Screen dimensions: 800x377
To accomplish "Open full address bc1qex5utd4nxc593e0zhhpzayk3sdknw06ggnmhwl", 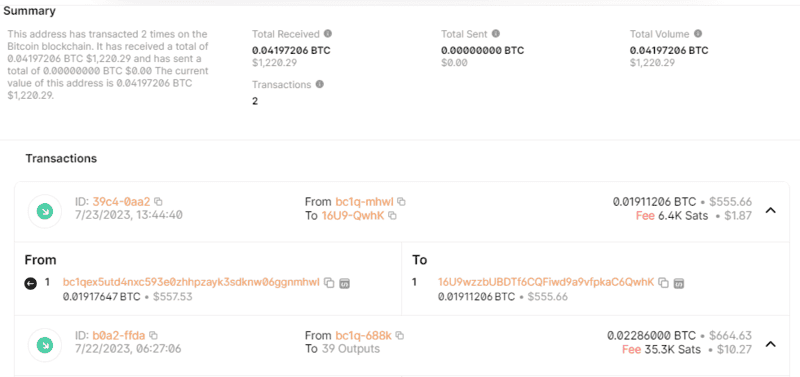I will [x=191, y=282].
